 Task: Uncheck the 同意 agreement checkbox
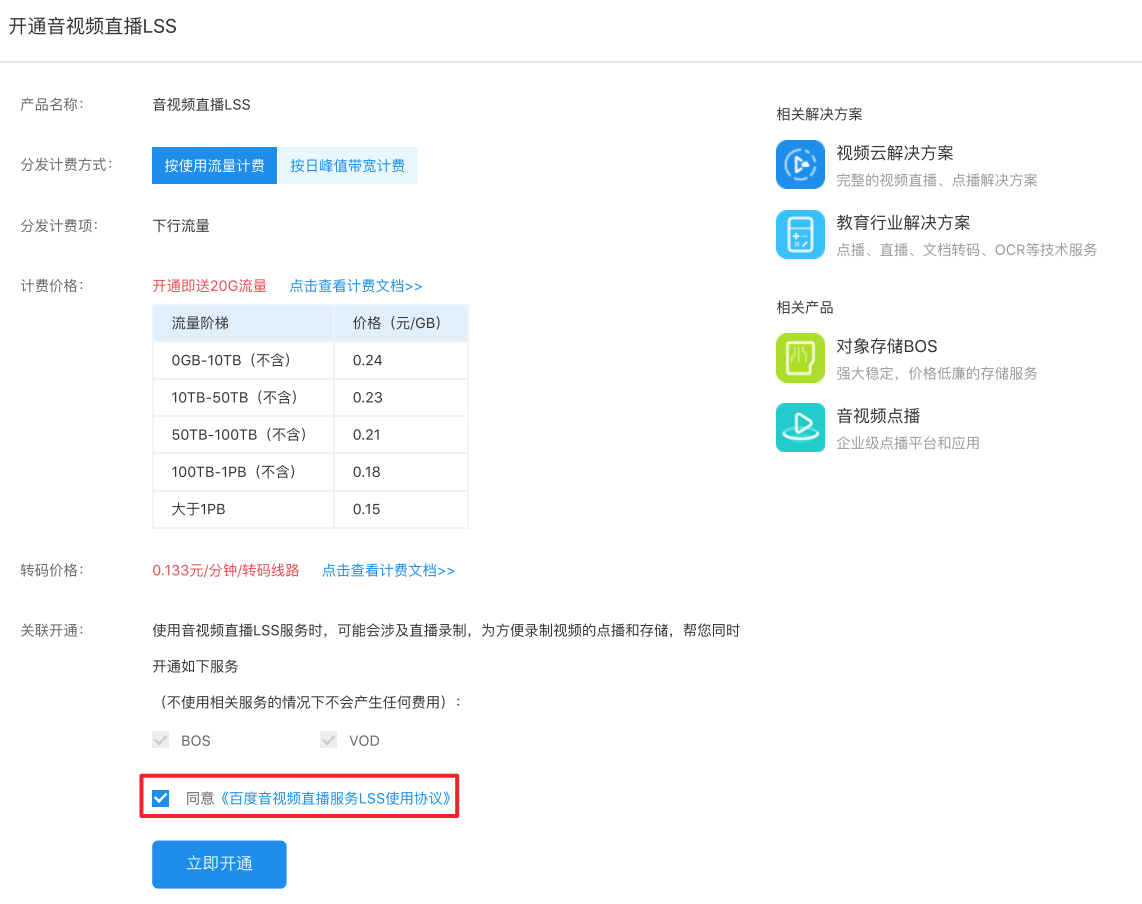tap(161, 798)
